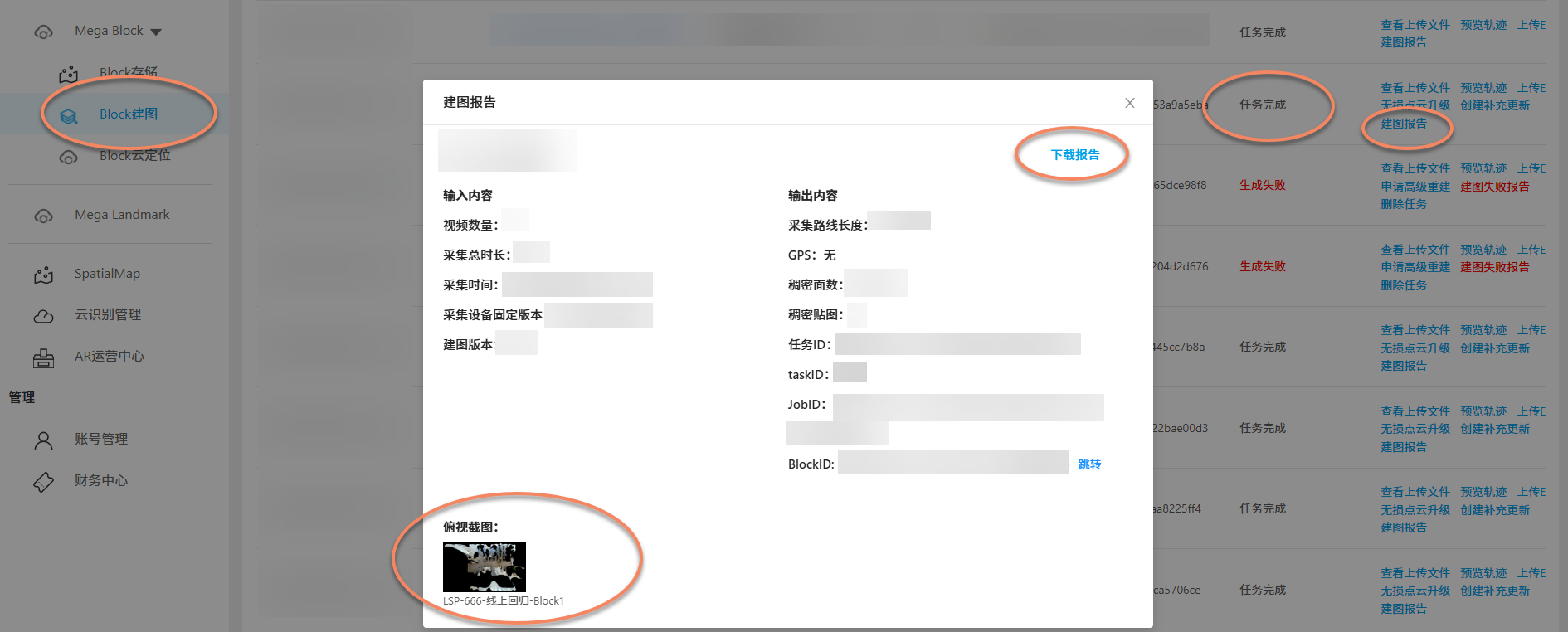Click the Block建图 layers icon
Image resolution: width=1568 pixels, height=632 pixels.
(x=68, y=116)
